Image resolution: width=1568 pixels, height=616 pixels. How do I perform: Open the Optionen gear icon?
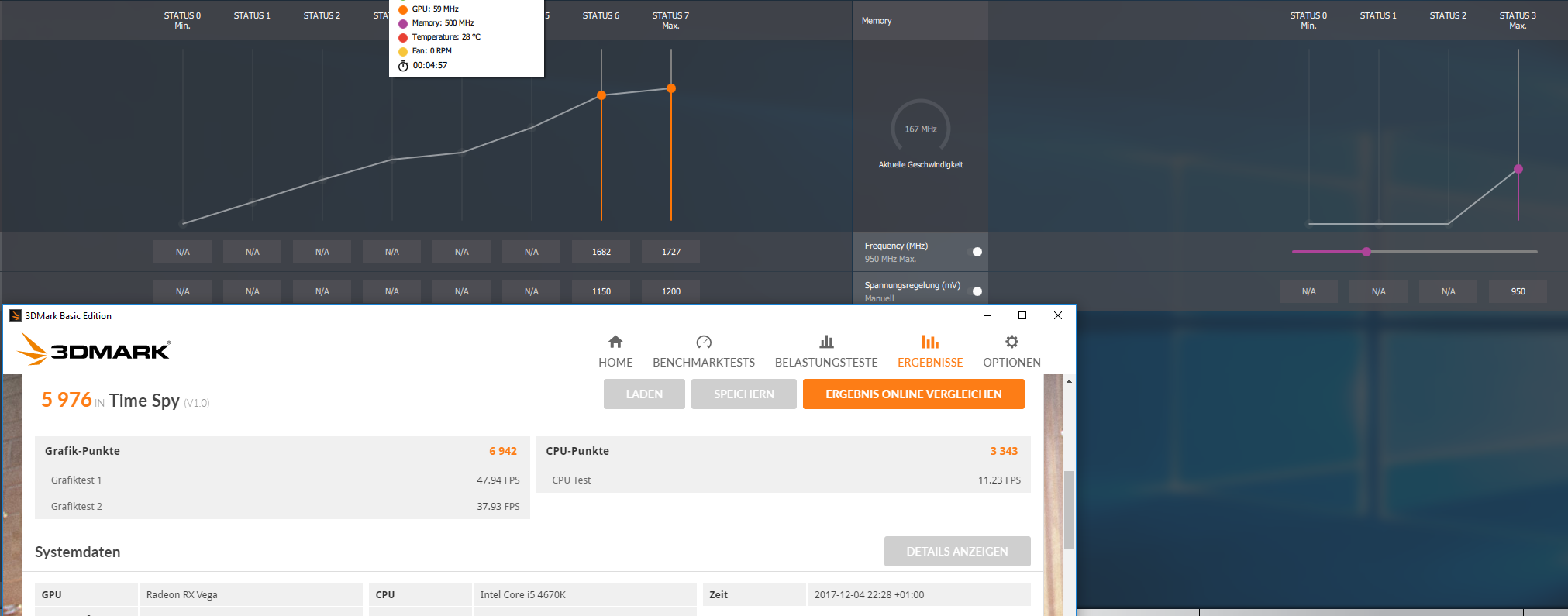tap(1011, 342)
